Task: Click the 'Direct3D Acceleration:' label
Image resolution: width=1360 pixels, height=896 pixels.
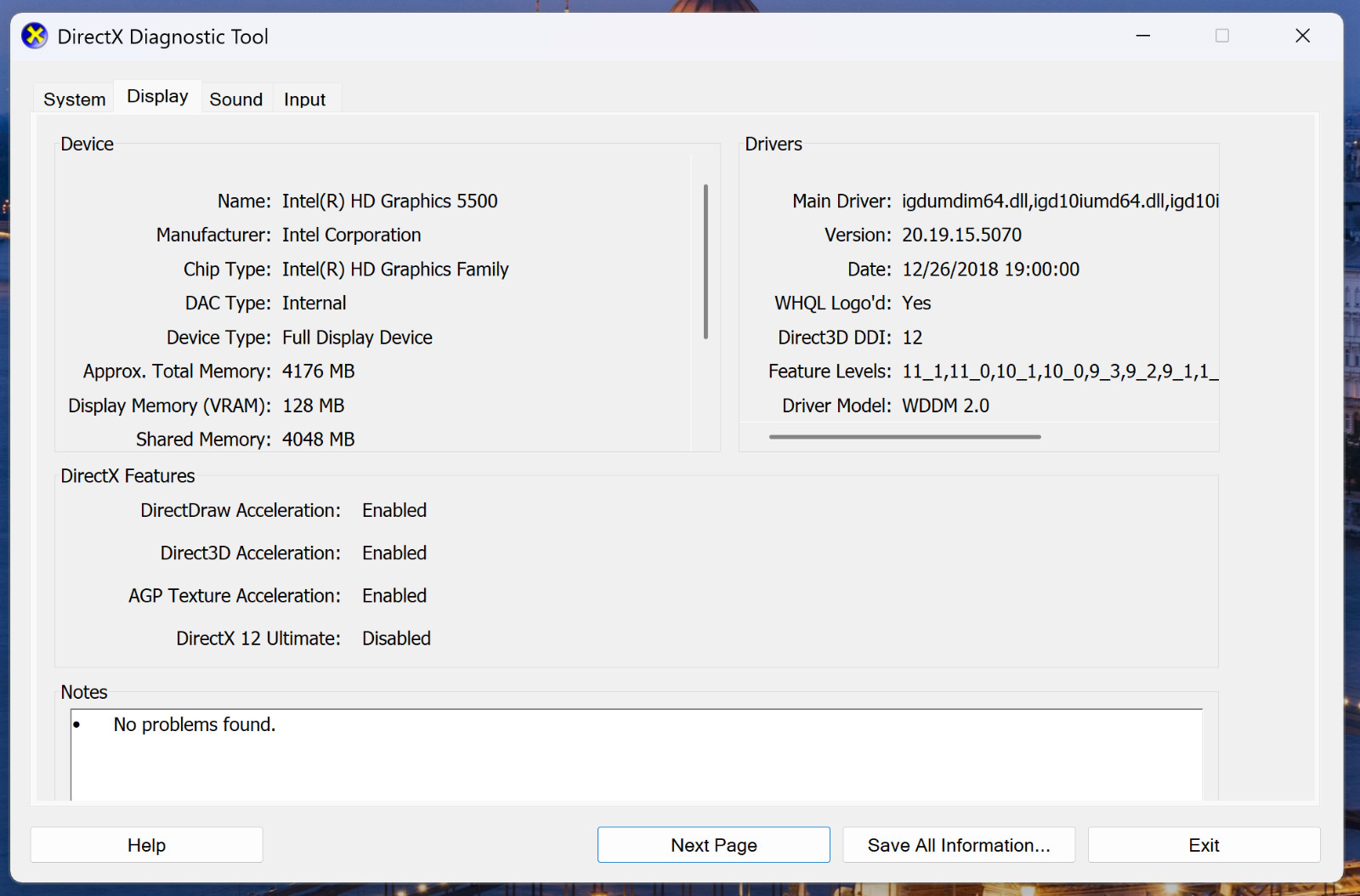Action: 251,553
